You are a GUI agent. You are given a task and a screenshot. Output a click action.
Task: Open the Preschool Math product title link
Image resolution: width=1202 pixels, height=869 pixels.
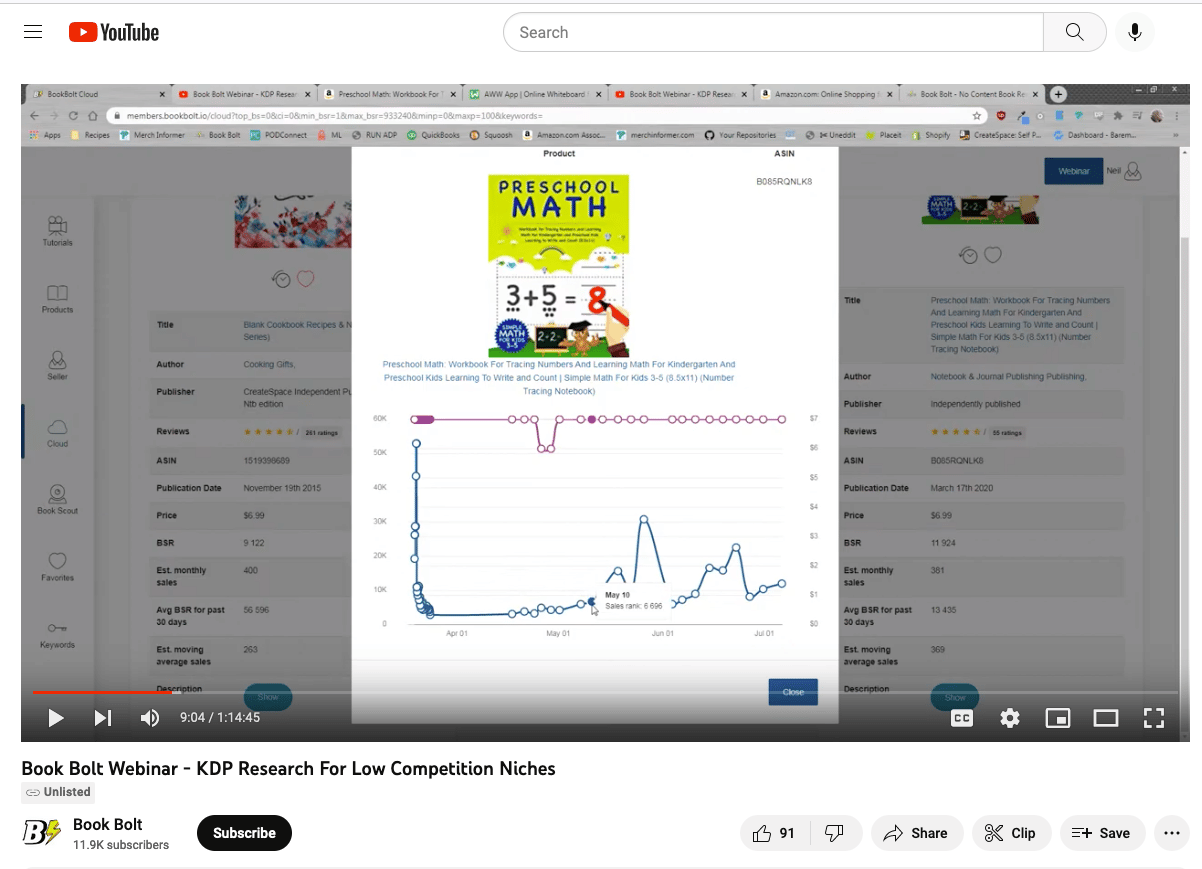[x=558, y=377]
